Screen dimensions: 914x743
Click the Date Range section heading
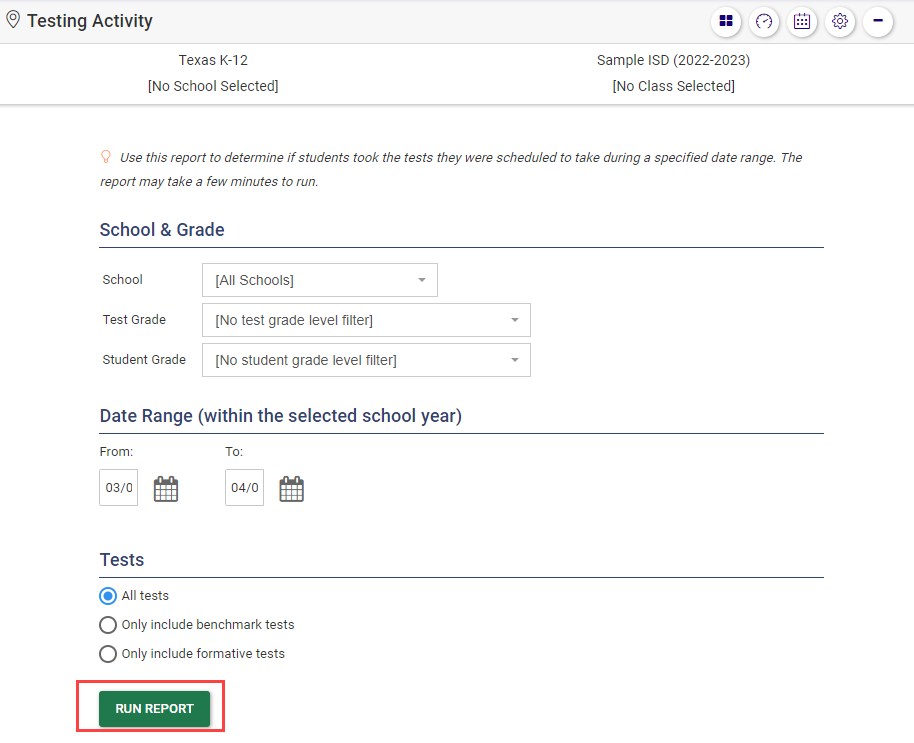pos(280,416)
